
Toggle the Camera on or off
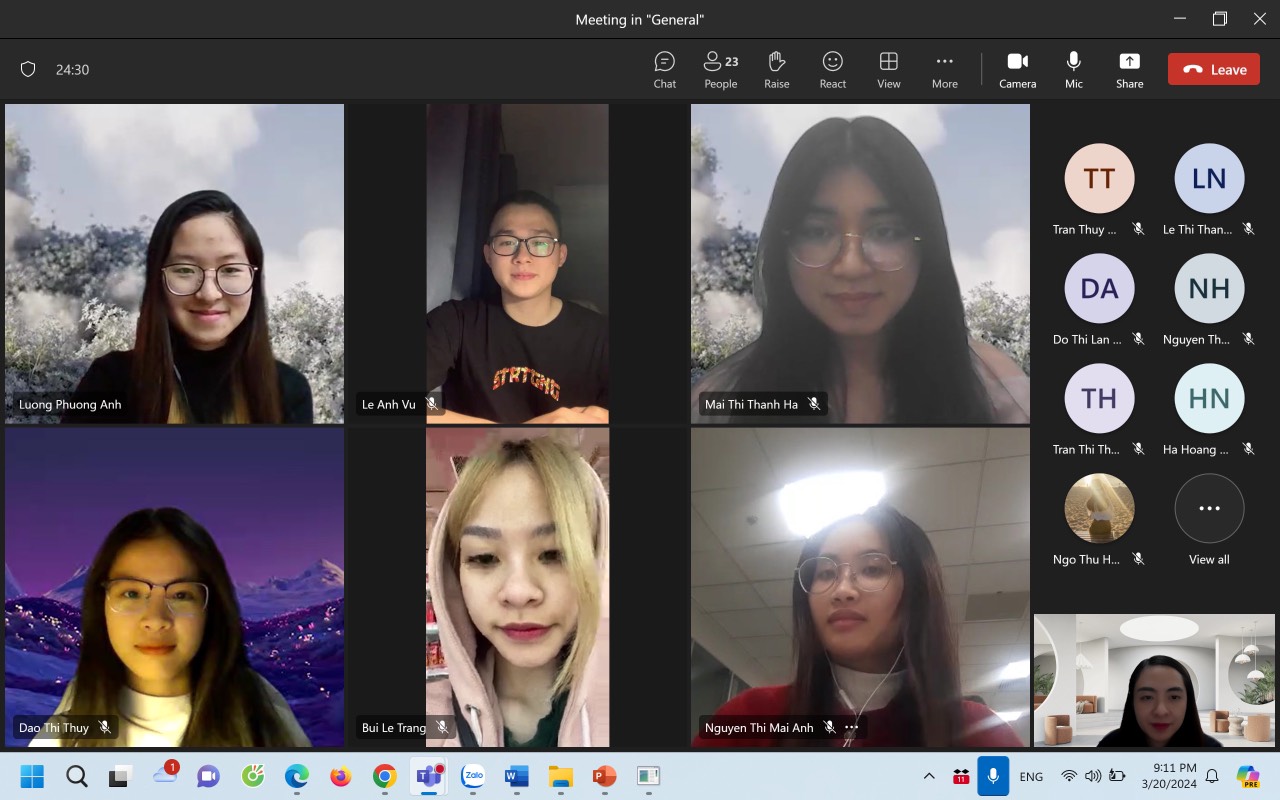tap(1017, 69)
